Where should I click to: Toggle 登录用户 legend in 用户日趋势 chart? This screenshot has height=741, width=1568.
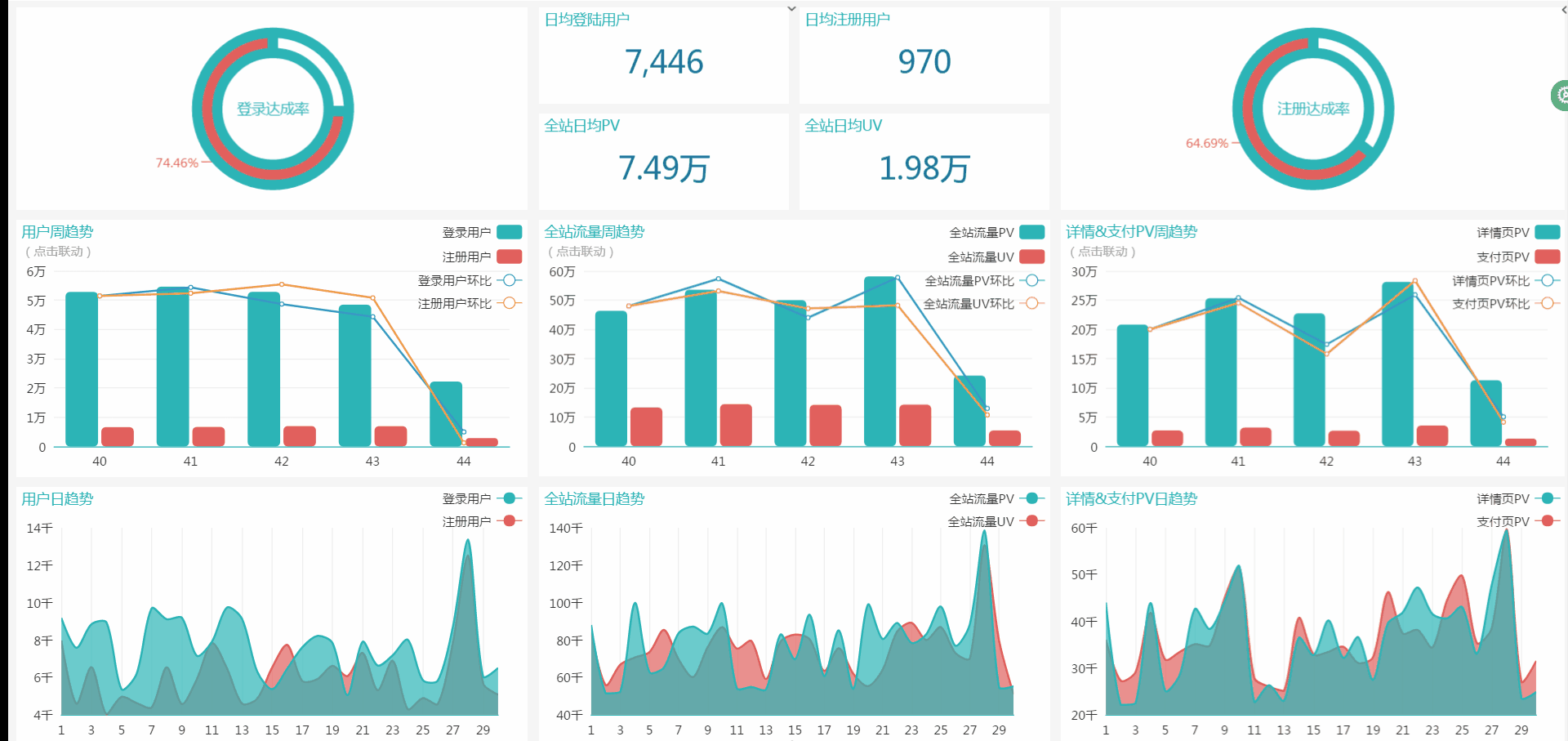(x=482, y=498)
